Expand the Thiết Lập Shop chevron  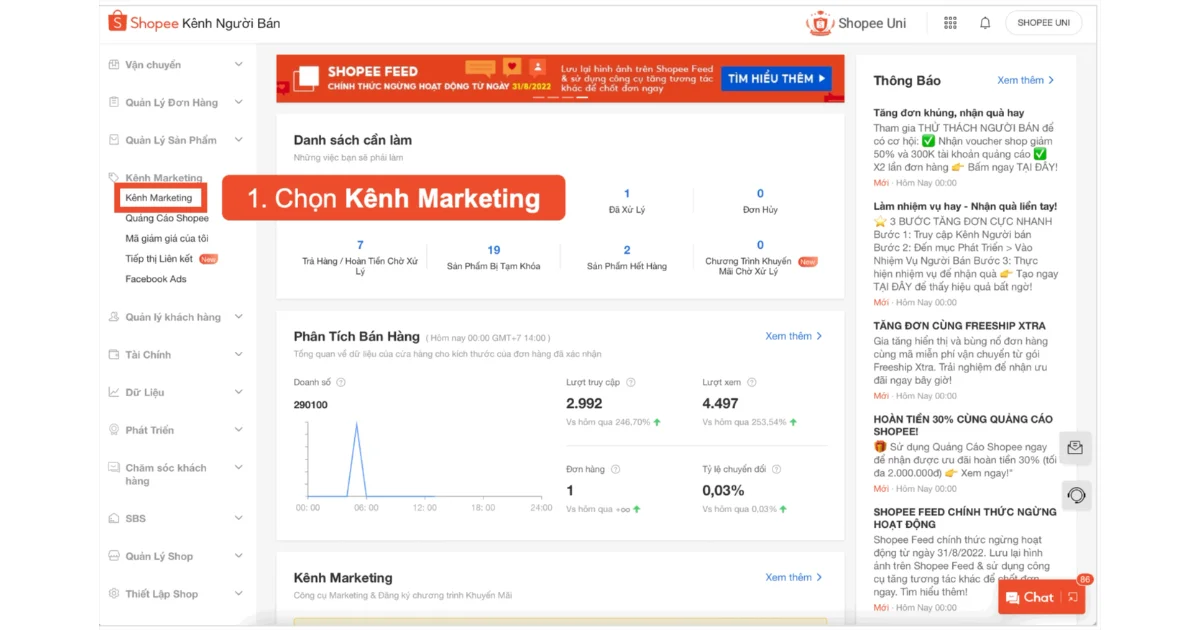pos(238,594)
